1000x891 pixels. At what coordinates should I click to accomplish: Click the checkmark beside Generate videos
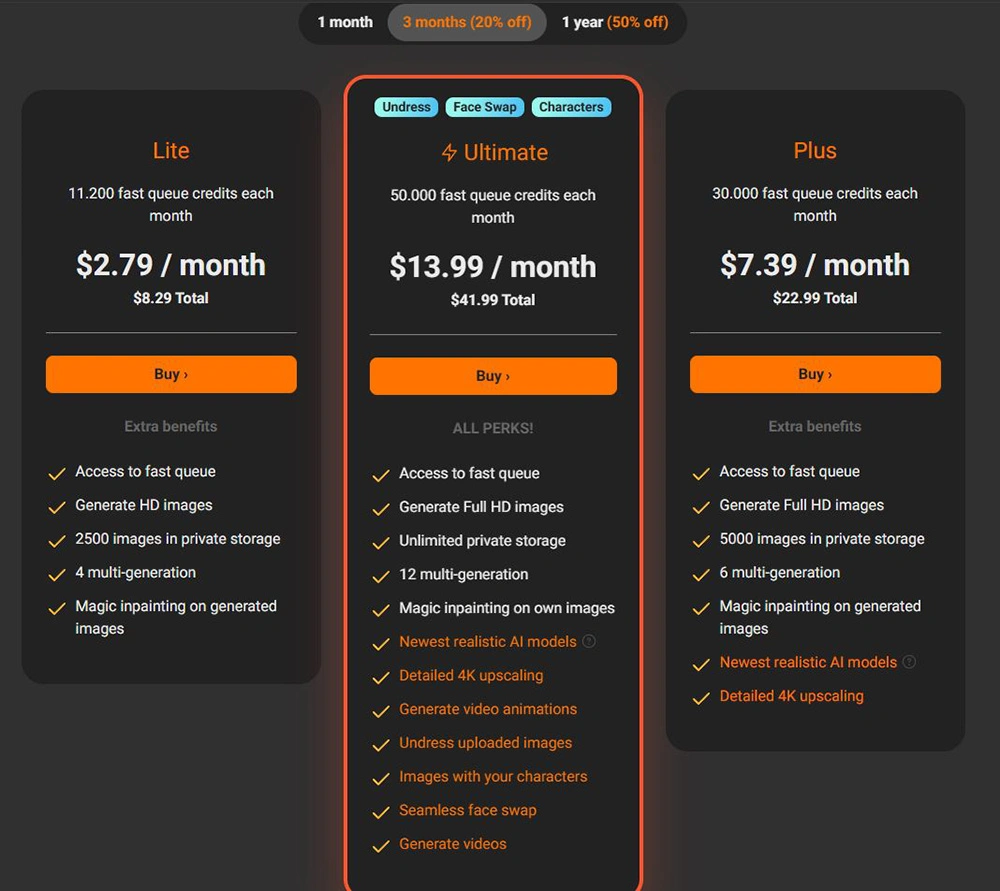(382, 844)
